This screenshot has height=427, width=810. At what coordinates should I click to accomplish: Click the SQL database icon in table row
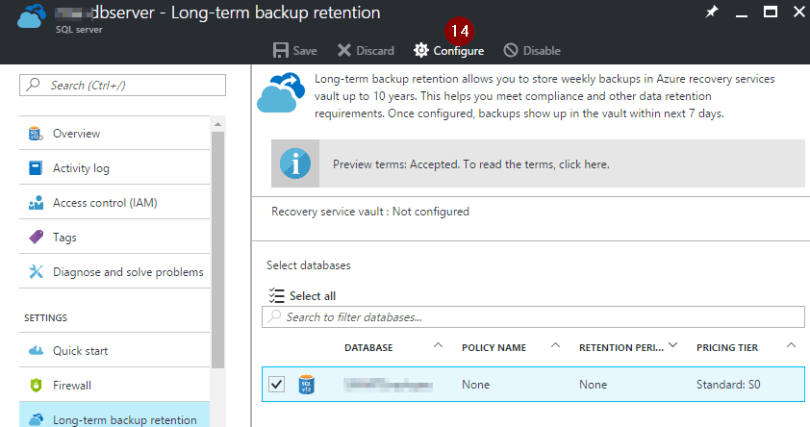coord(307,385)
